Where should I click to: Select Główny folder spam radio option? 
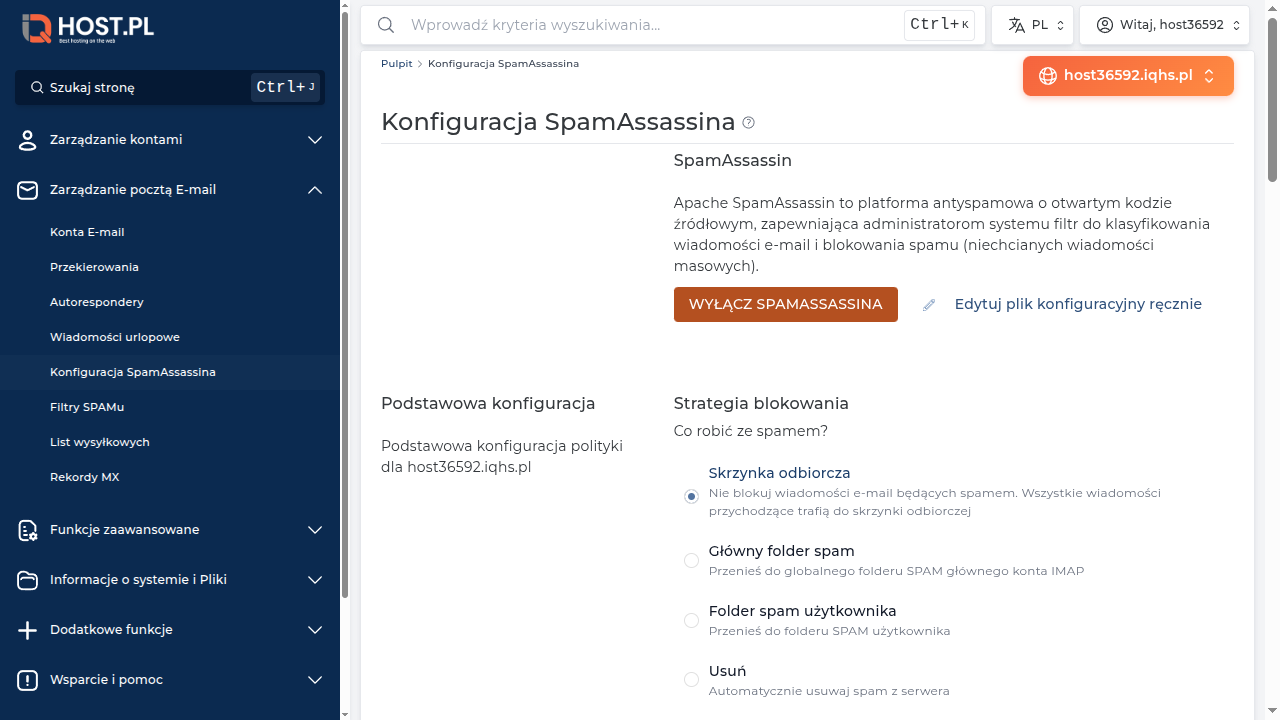(x=691, y=560)
